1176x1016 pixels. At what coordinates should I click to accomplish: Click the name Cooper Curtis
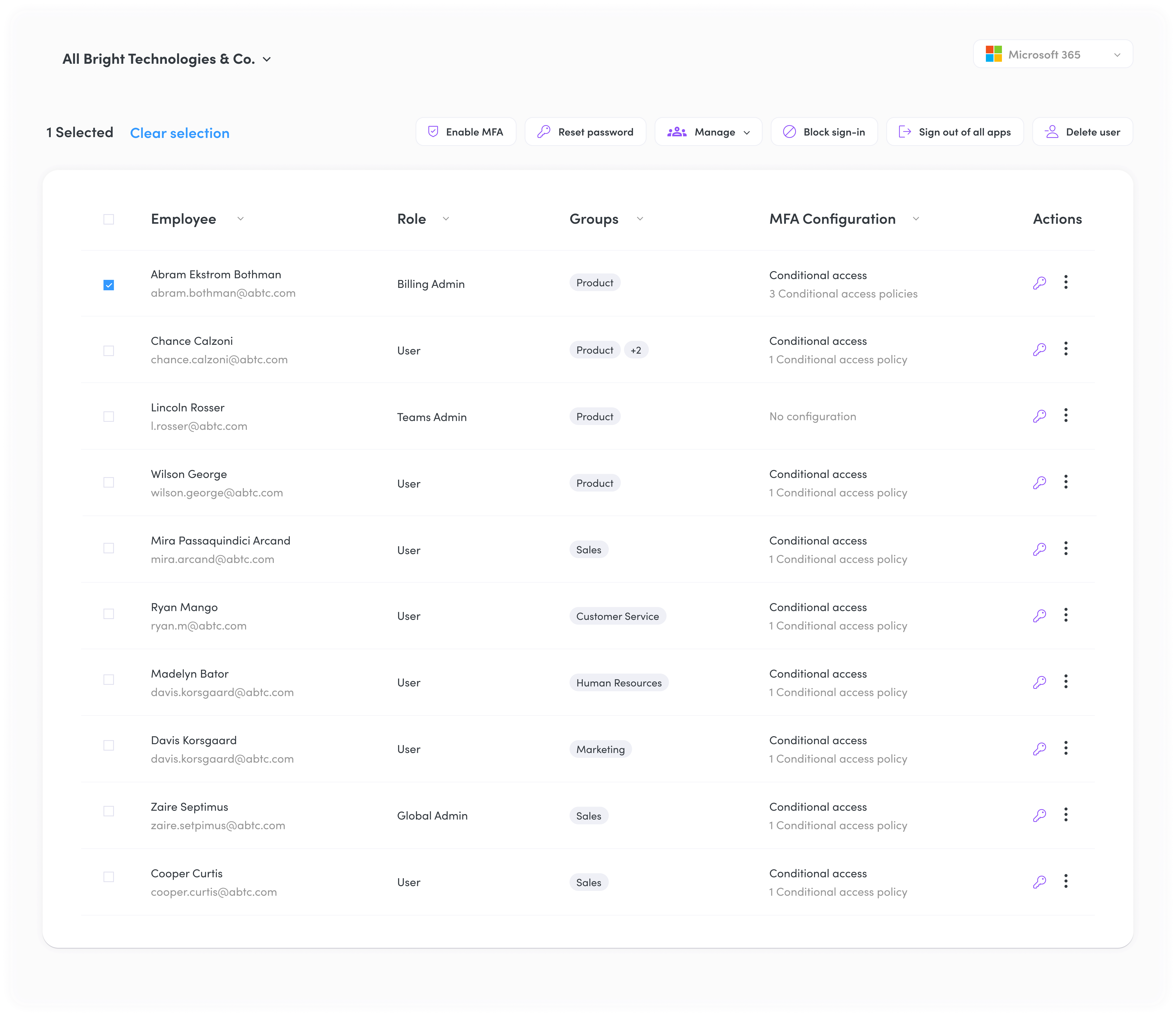click(187, 874)
